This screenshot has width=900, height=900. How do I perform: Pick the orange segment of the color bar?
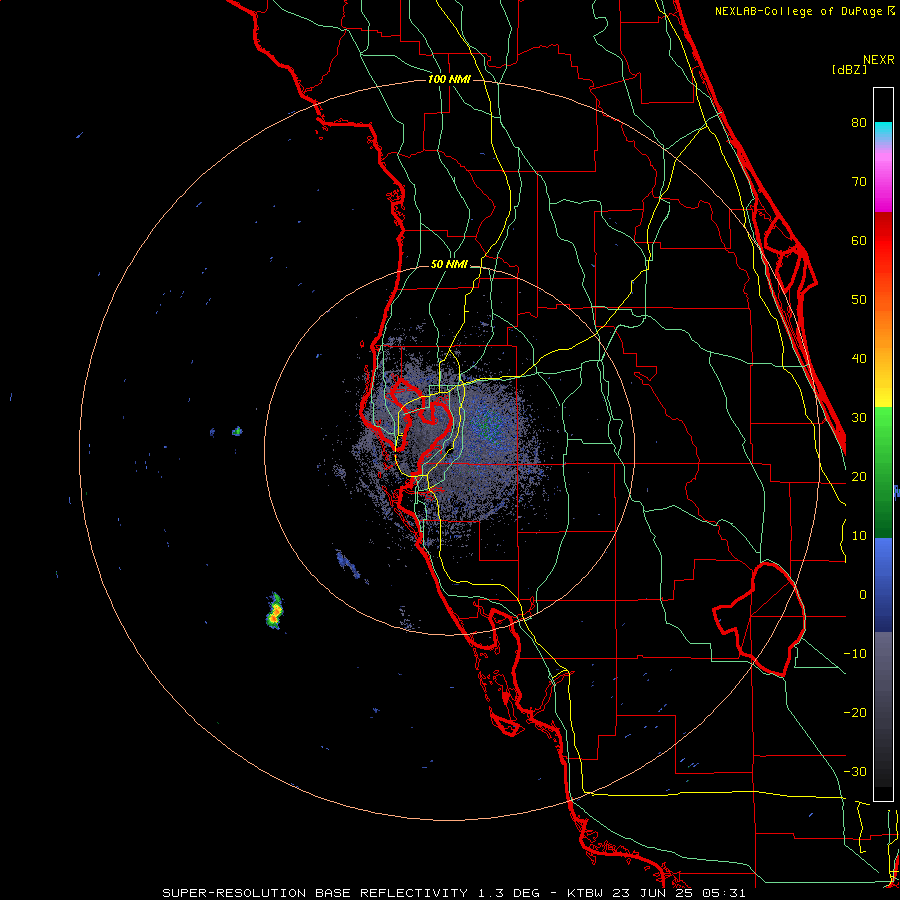(883, 330)
